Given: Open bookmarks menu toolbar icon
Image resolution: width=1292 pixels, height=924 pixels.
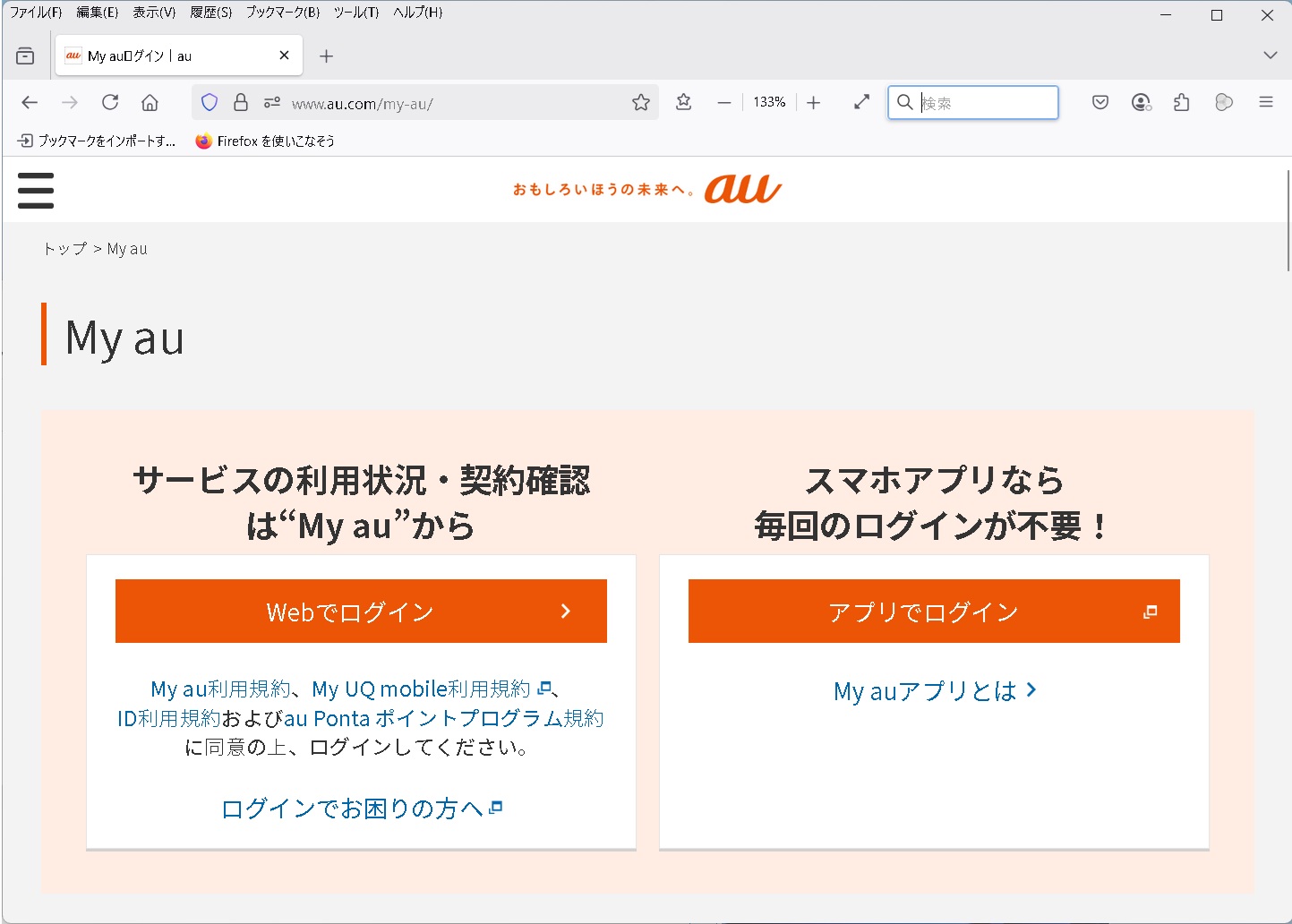Looking at the screenshot, I should (x=684, y=102).
